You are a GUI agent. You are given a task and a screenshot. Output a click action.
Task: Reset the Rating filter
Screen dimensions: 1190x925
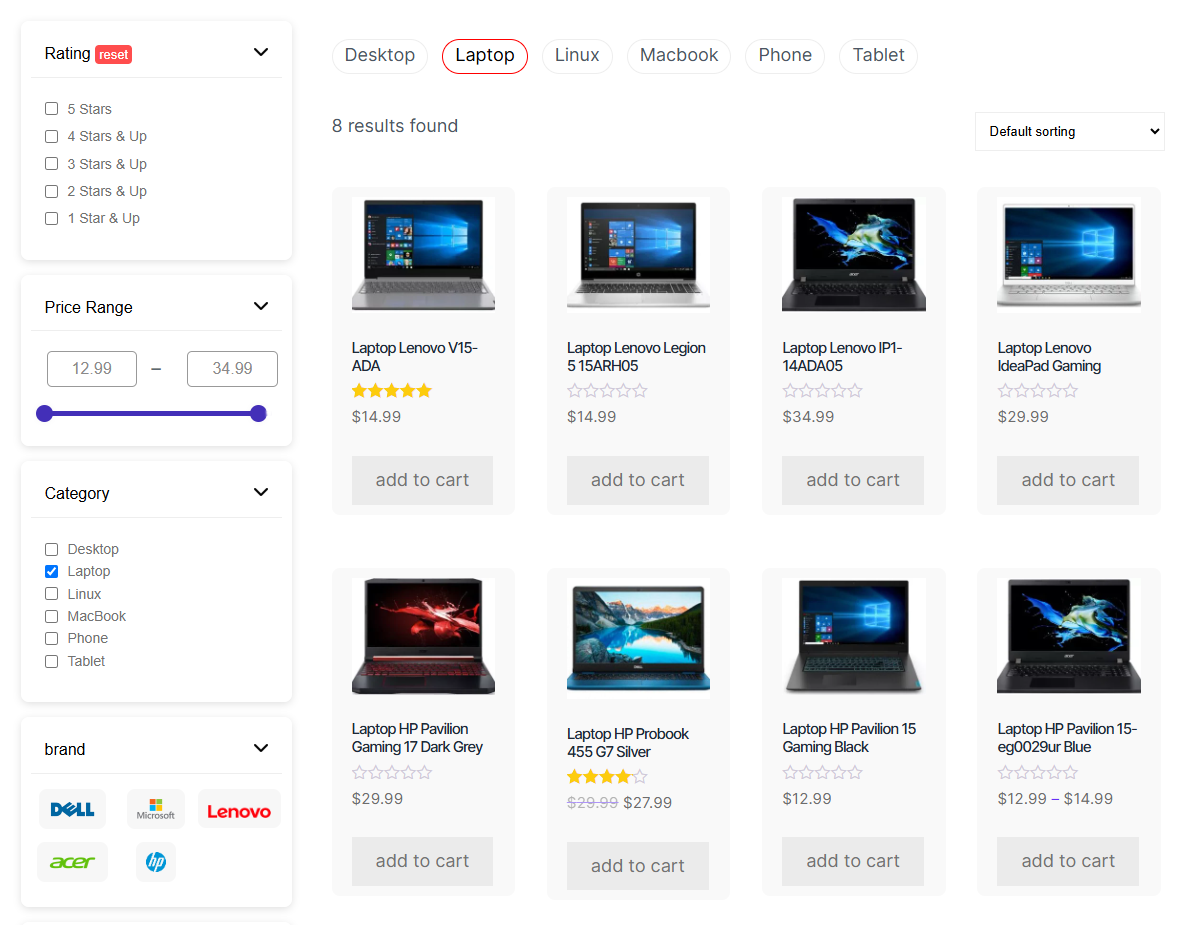[x=114, y=55]
